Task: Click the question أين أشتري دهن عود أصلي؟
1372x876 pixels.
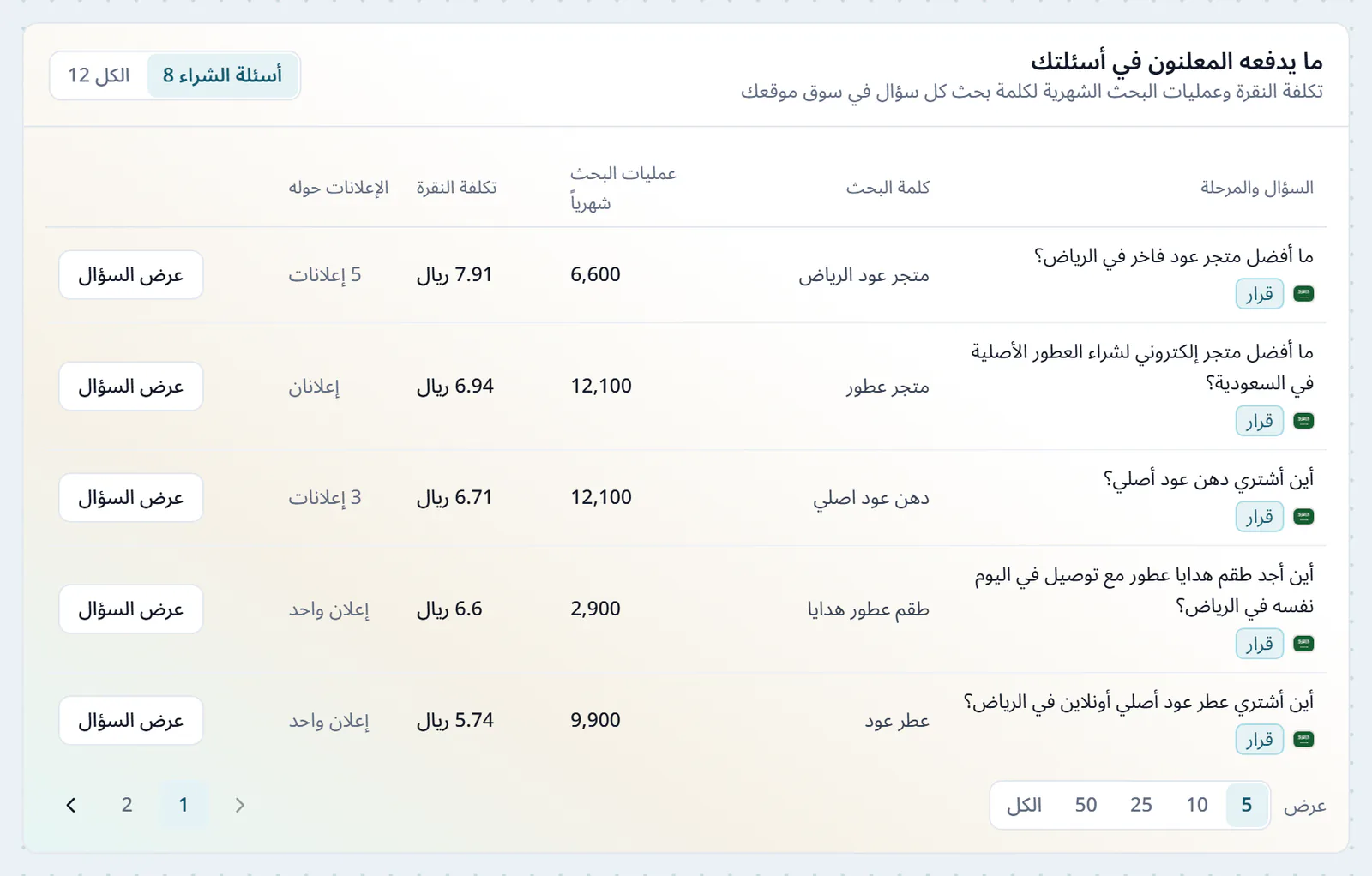Action: point(1208,479)
